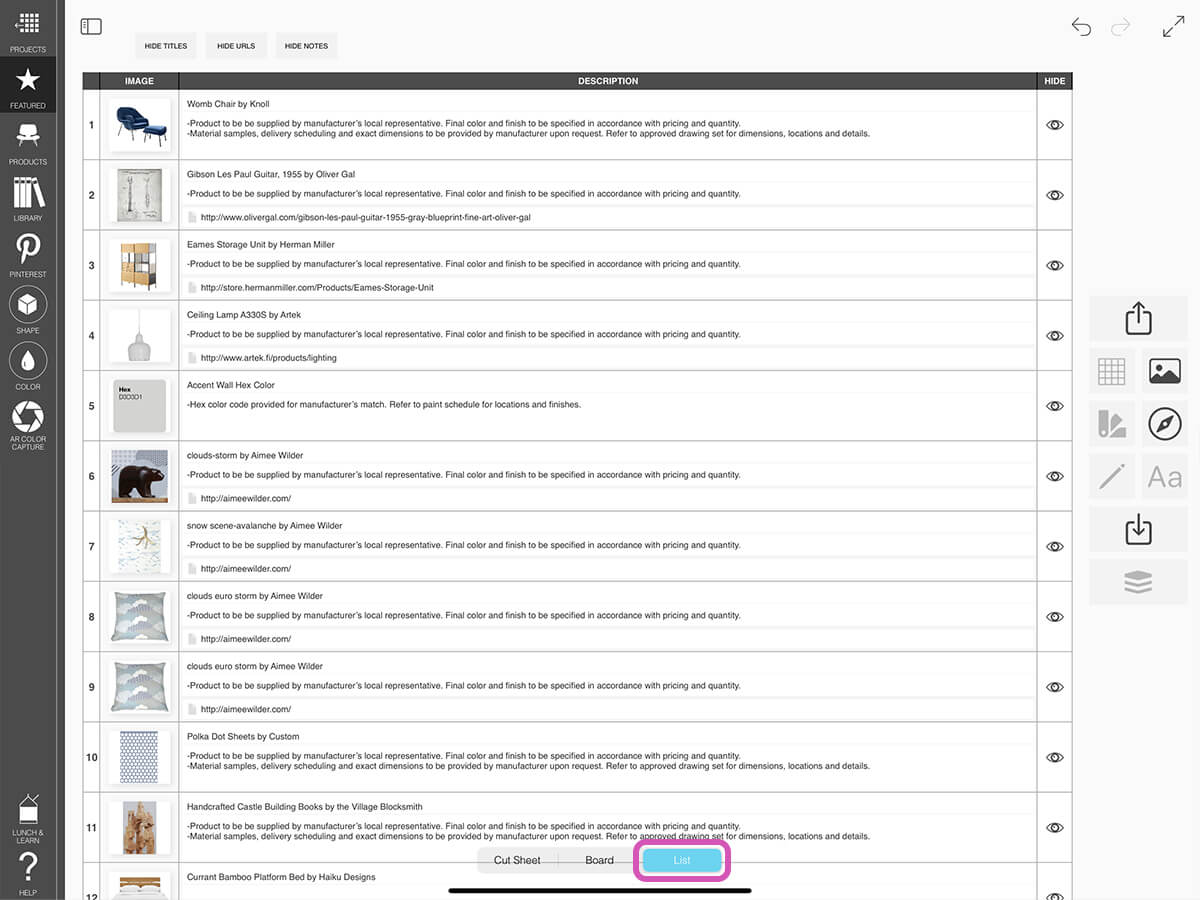Select the Shape cube icon
Image resolution: width=1200 pixels, height=900 pixels.
28,305
